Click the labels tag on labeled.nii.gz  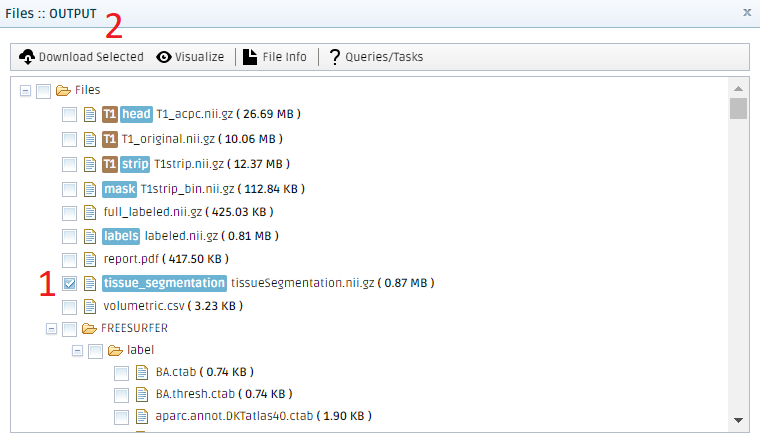121,236
